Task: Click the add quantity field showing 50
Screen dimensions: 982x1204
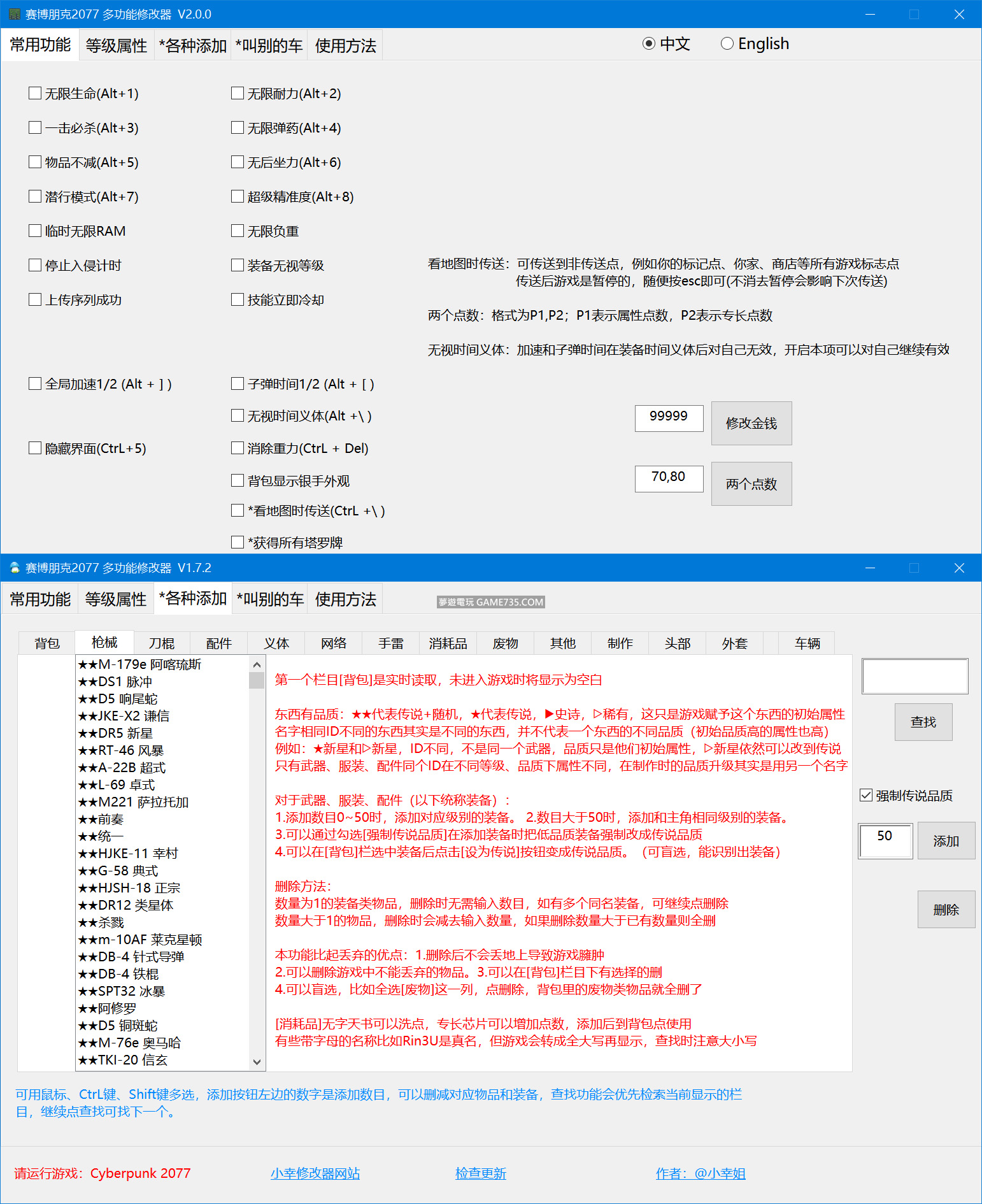Action: pyautogui.click(x=886, y=841)
